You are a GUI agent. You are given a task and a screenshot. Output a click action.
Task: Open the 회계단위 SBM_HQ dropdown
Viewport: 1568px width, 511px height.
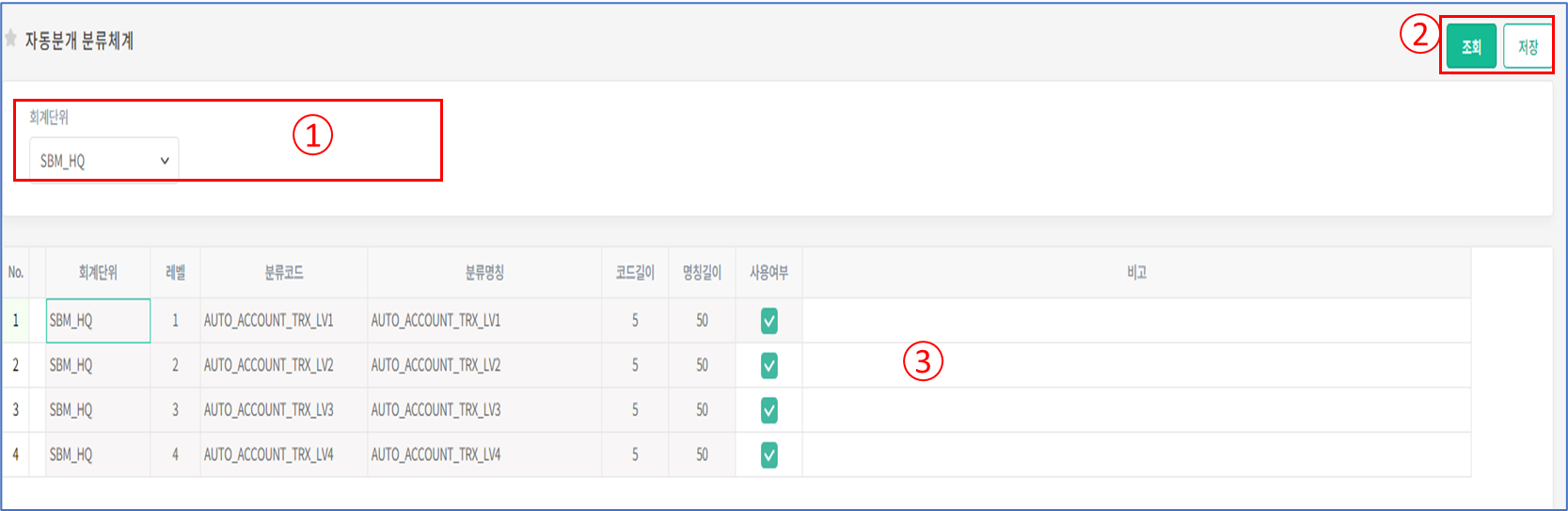(103, 161)
